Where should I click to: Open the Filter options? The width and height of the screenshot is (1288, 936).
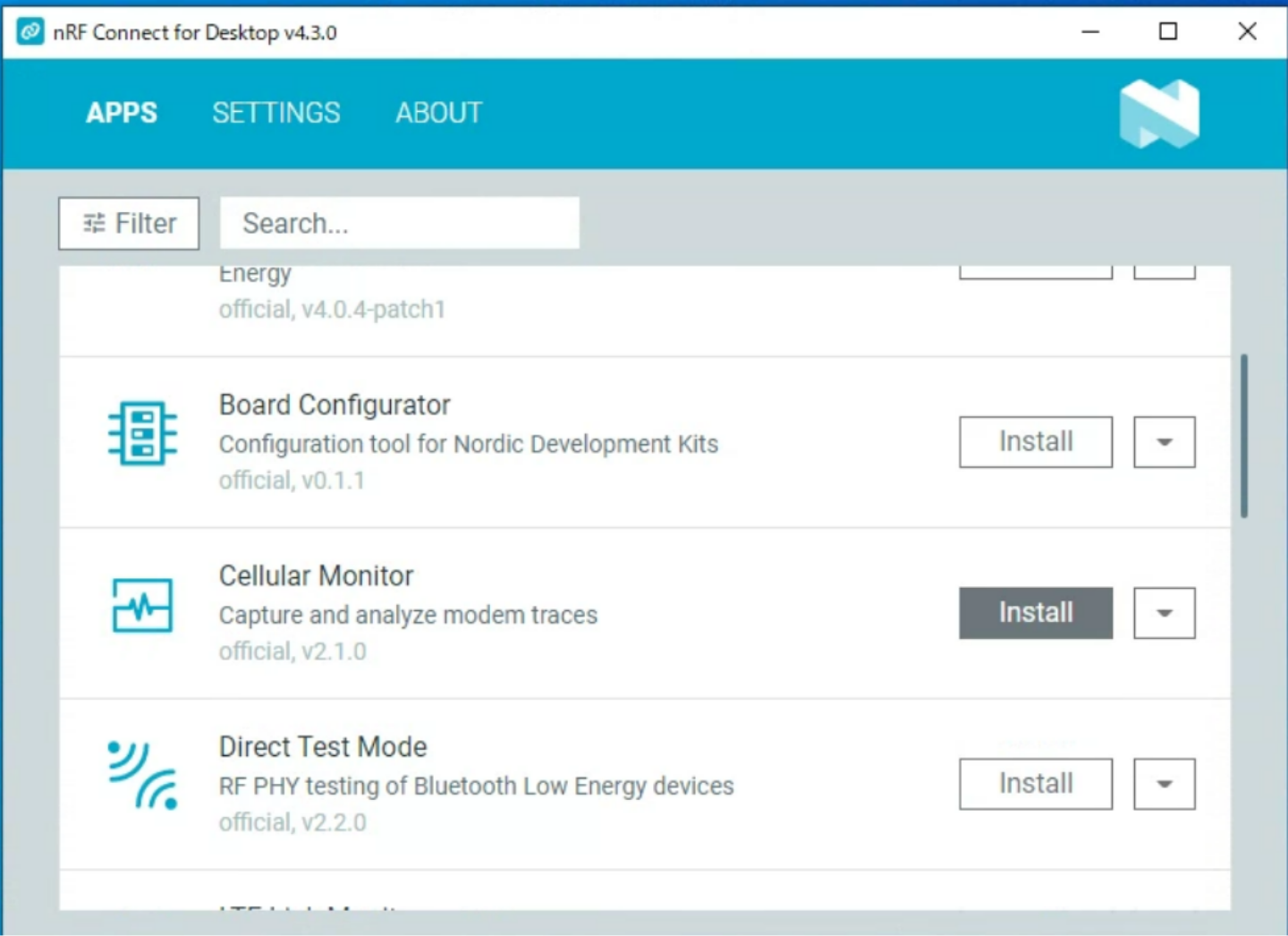pyautogui.click(x=129, y=224)
